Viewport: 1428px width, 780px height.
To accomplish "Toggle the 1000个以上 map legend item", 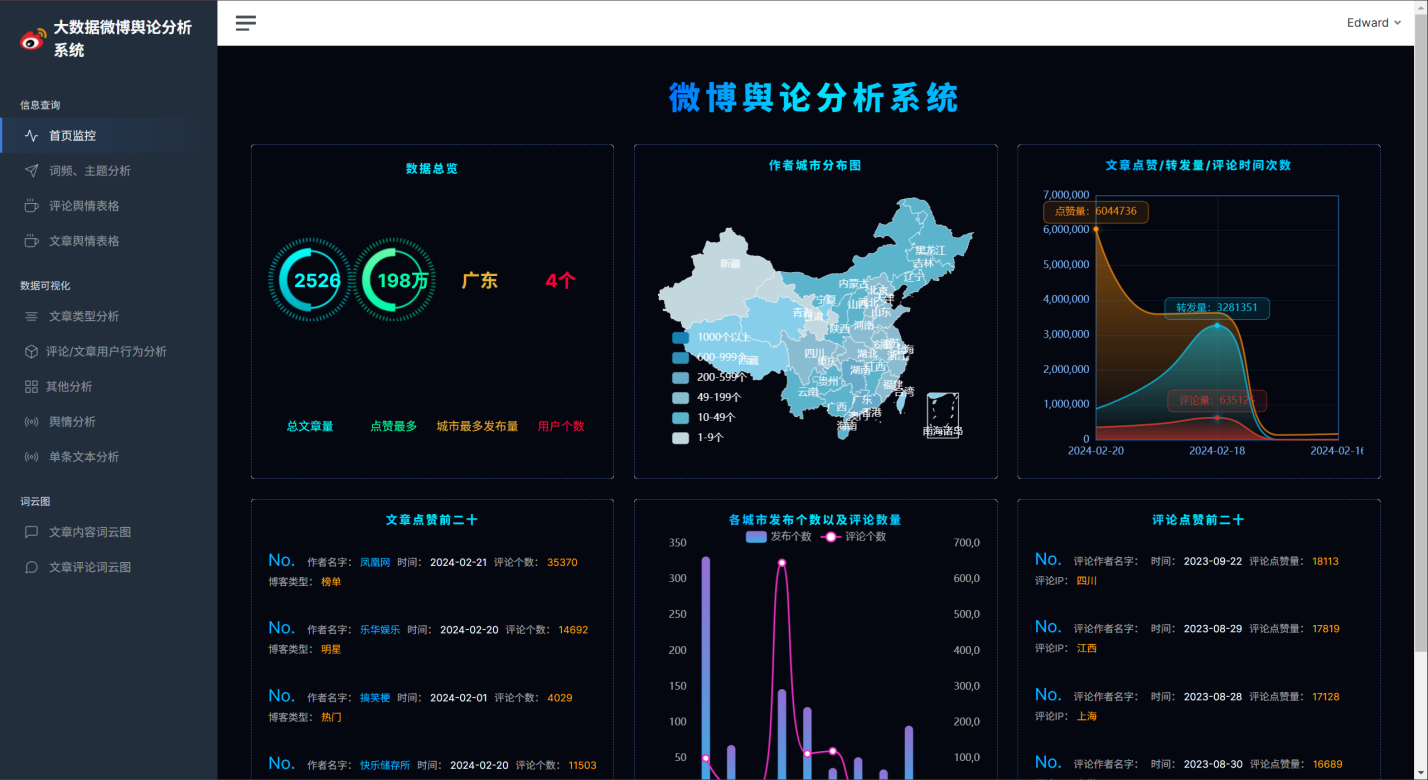I will point(710,337).
